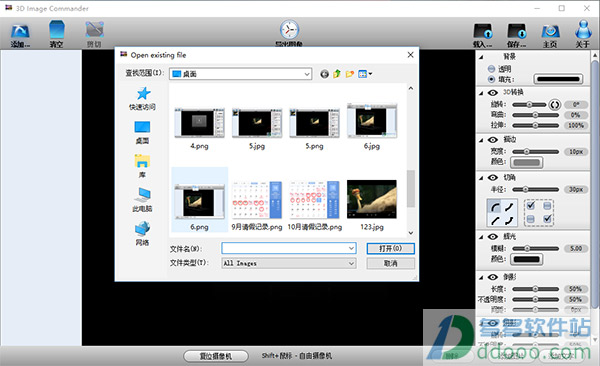Create new folder in file dialog
Viewport: 600px width, 366px height.
point(350,74)
